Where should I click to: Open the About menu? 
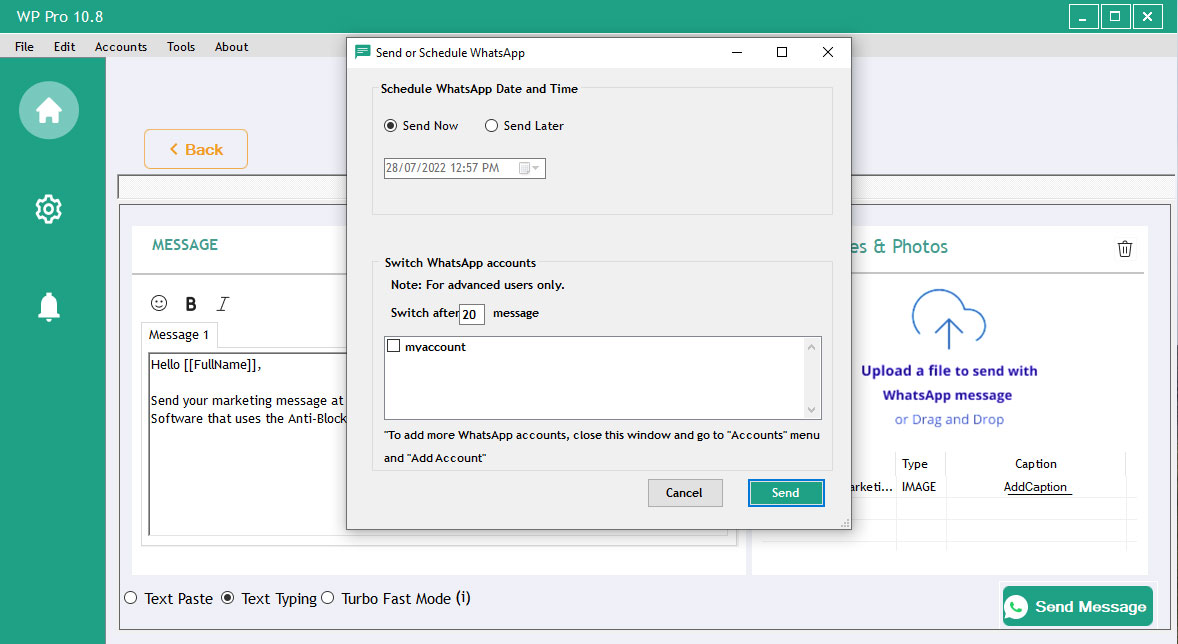click(x=231, y=47)
